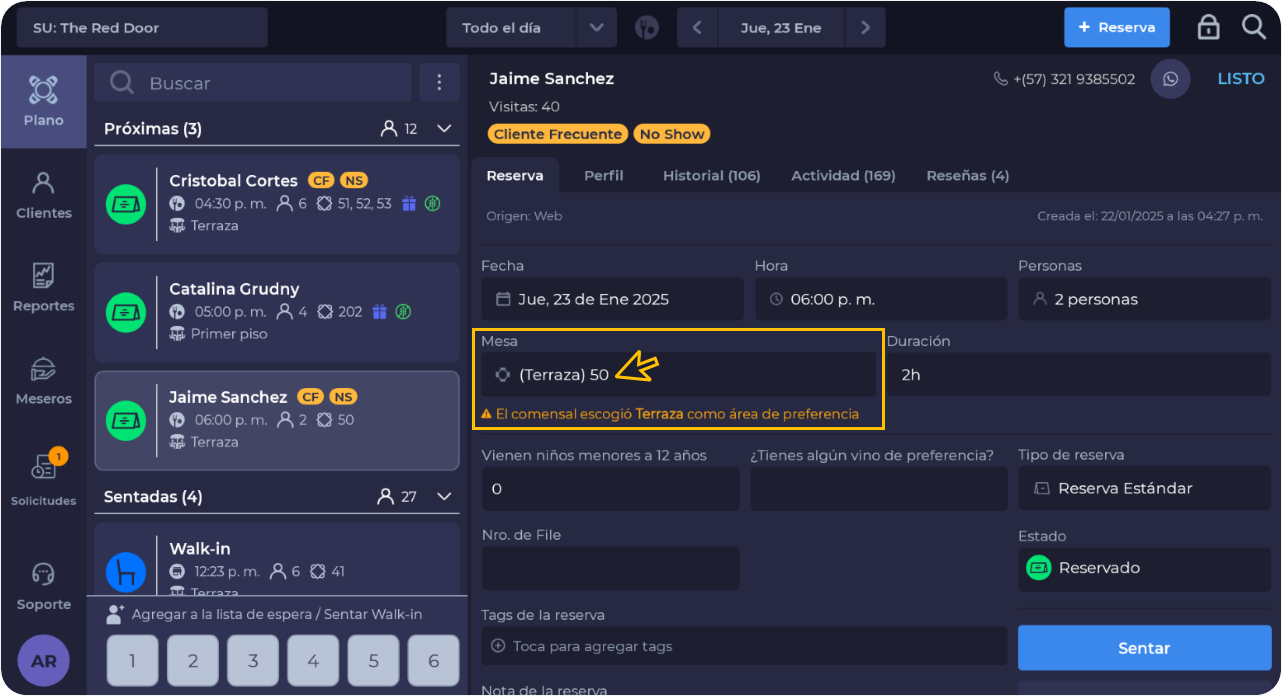Open the Historial (106) tab
Image resolution: width=1282 pixels, height=696 pixels.
[711, 176]
